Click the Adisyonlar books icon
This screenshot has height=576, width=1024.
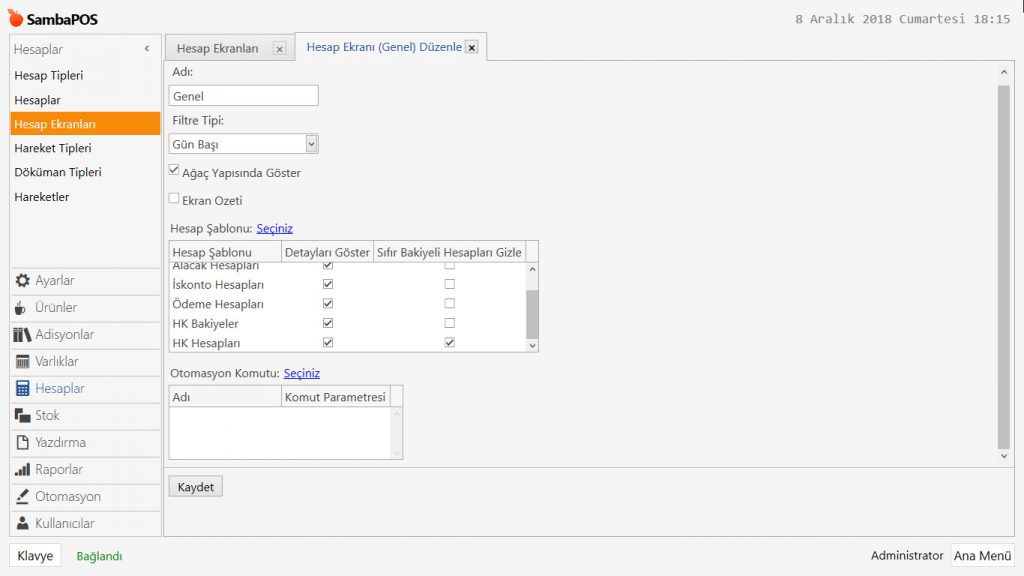tap(22, 335)
